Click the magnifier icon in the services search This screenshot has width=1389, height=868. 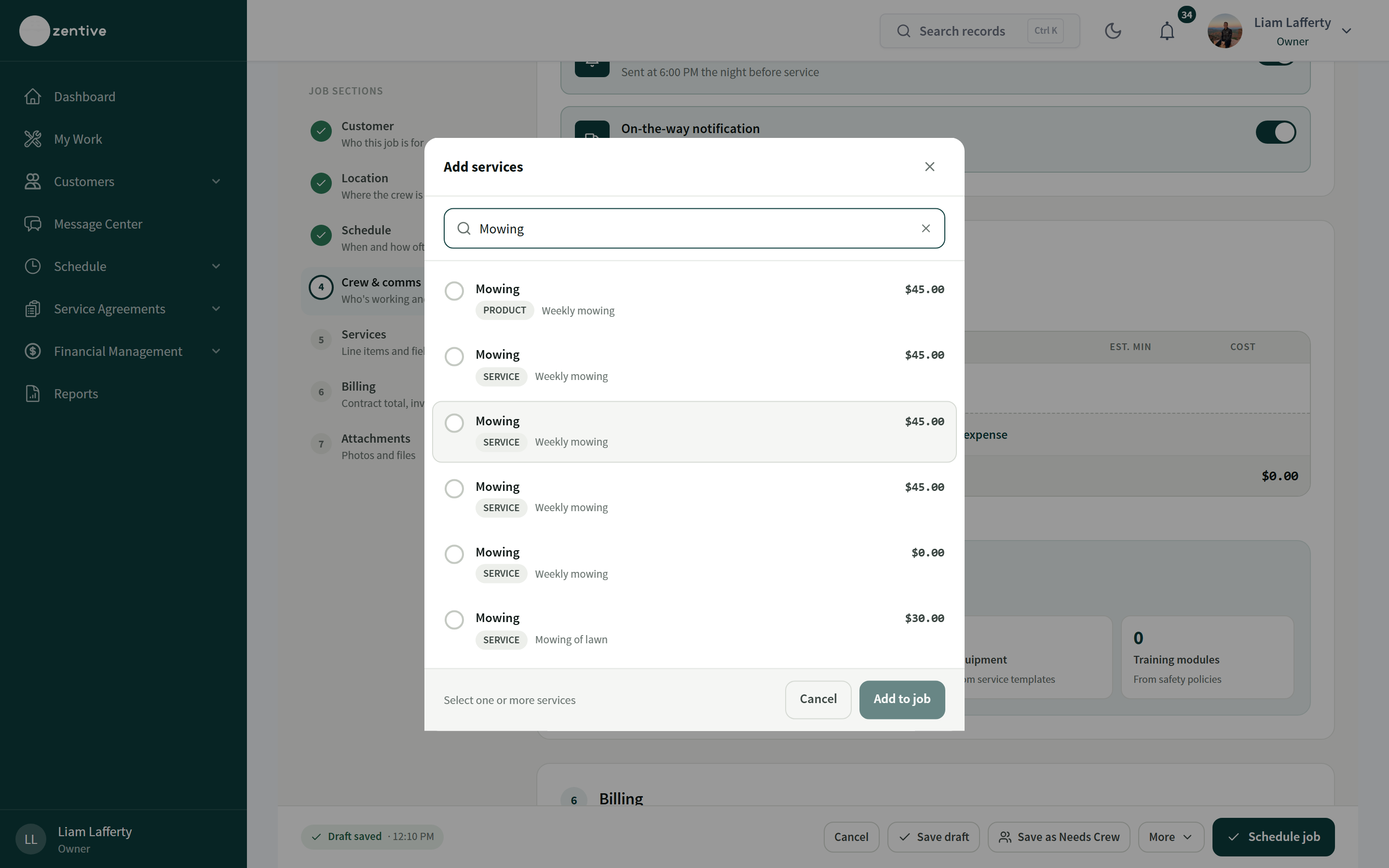464,229
